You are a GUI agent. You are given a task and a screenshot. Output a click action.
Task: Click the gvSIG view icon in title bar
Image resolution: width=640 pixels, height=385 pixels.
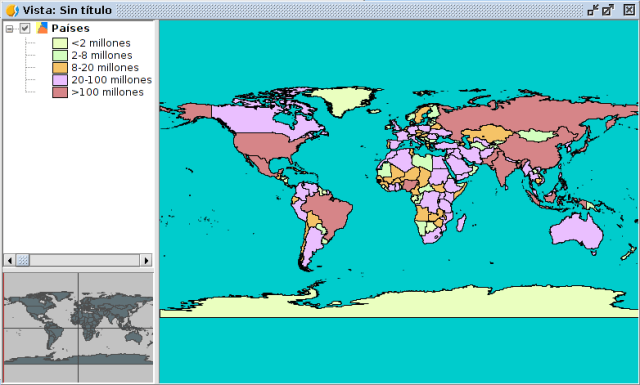(12, 10)
